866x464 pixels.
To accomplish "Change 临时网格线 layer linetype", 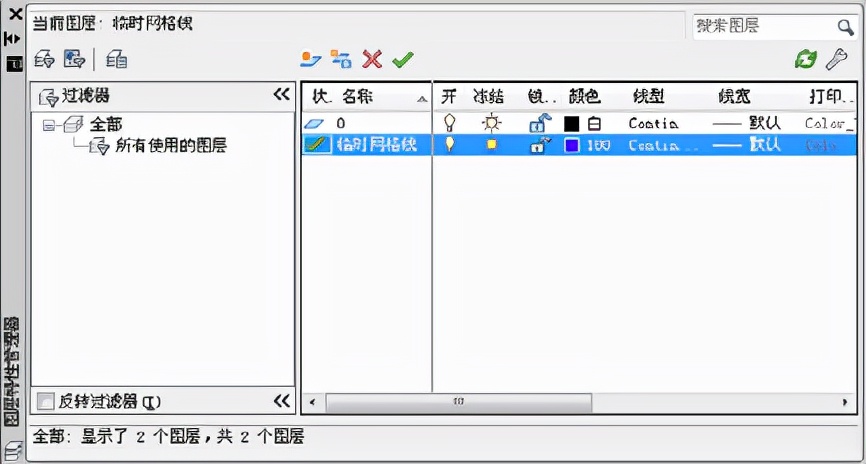I will coord(663,145).
